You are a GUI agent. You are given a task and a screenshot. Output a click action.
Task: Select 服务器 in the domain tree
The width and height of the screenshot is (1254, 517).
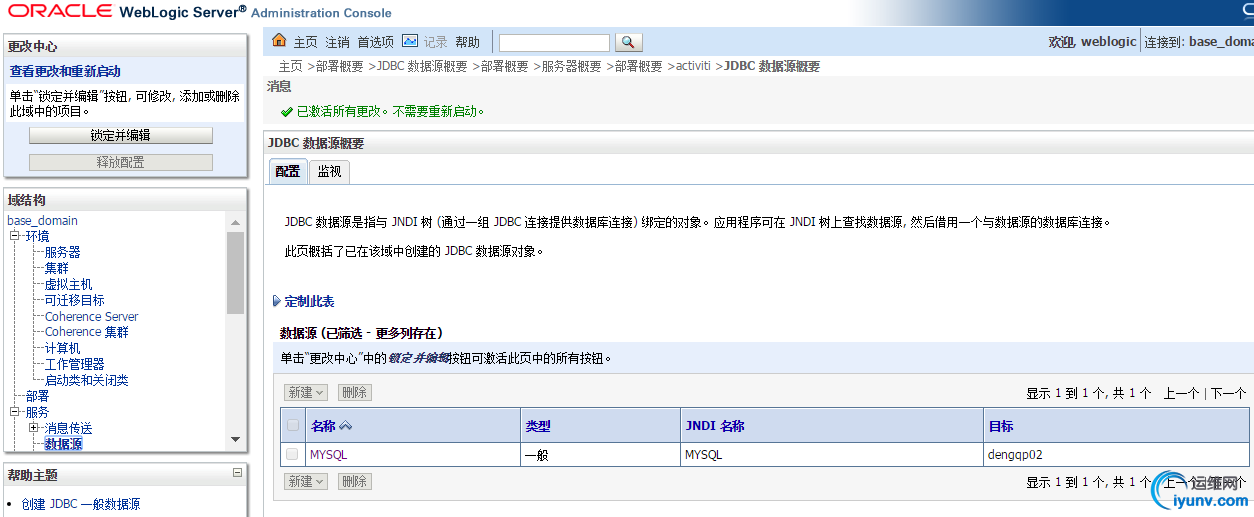point(62,252)
